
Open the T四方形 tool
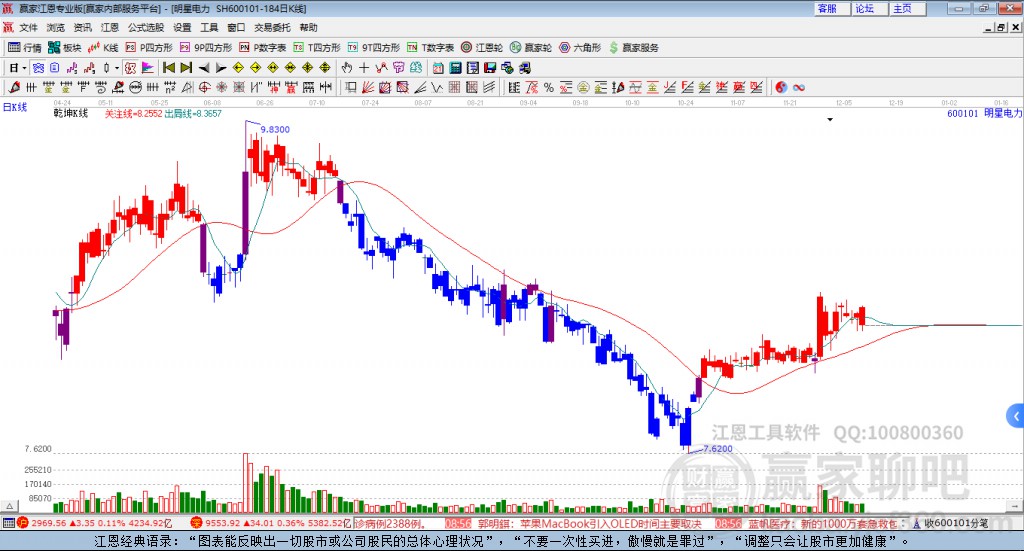coord(317,48)
